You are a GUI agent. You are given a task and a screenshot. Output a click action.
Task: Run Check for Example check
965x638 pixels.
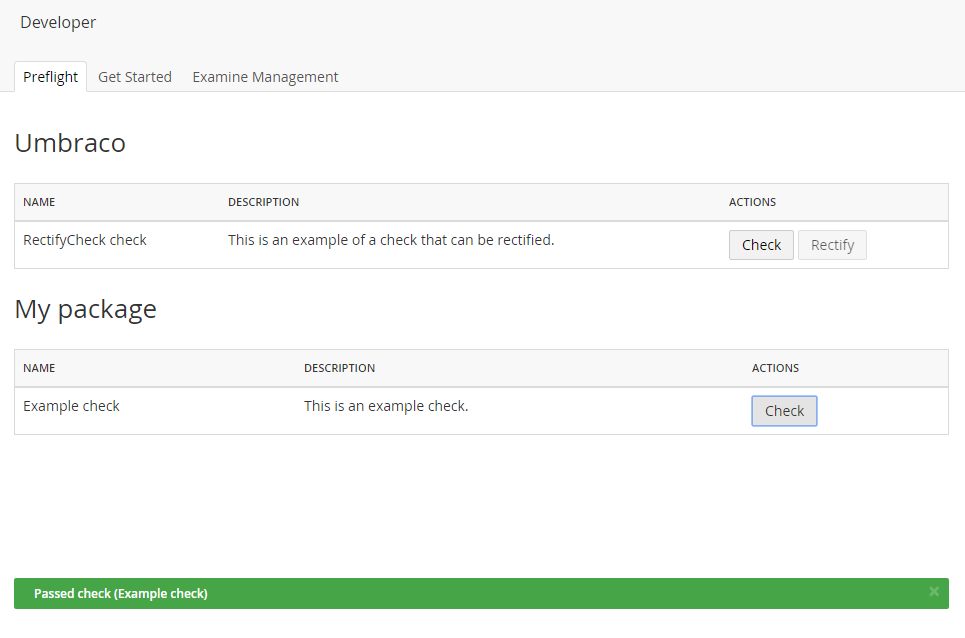[784, 411]
